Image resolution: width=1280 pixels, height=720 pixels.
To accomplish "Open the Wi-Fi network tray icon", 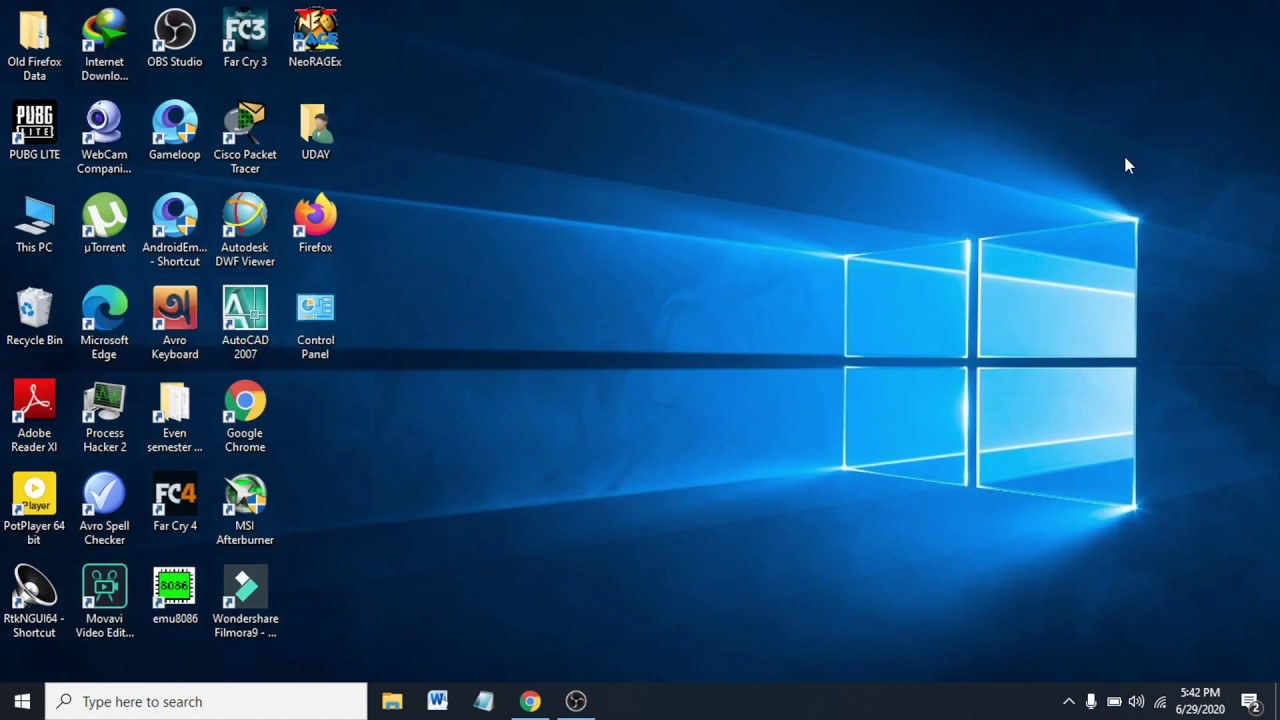I will click(x=1160, y=702).
